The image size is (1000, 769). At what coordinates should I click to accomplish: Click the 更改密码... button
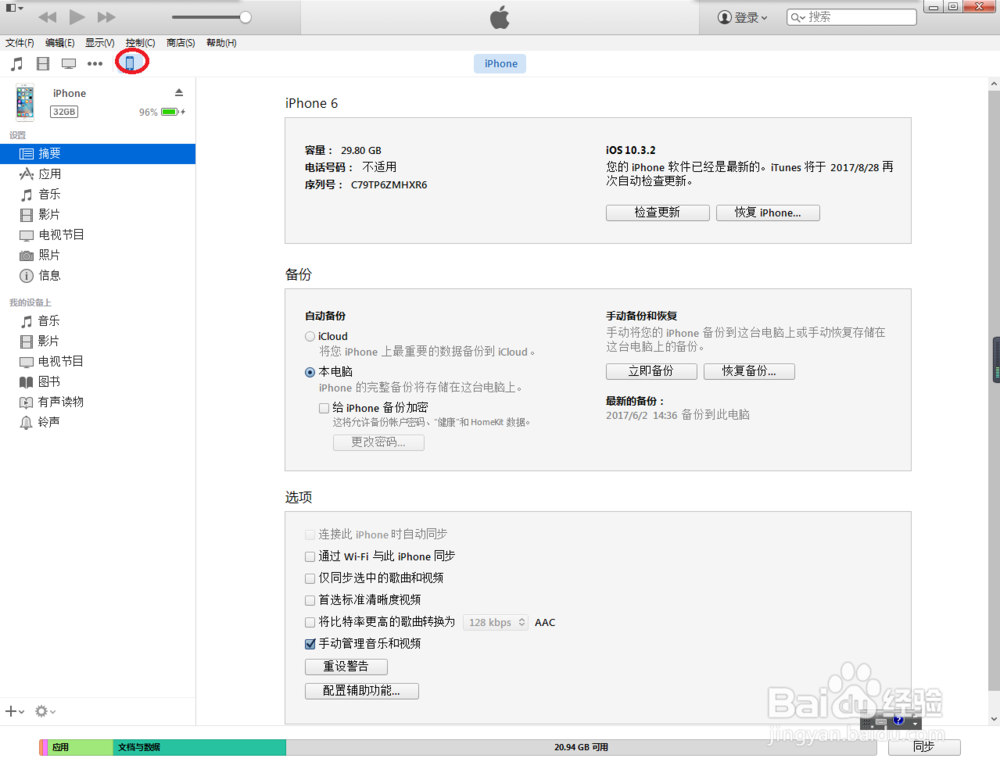[x=379, y=443]
